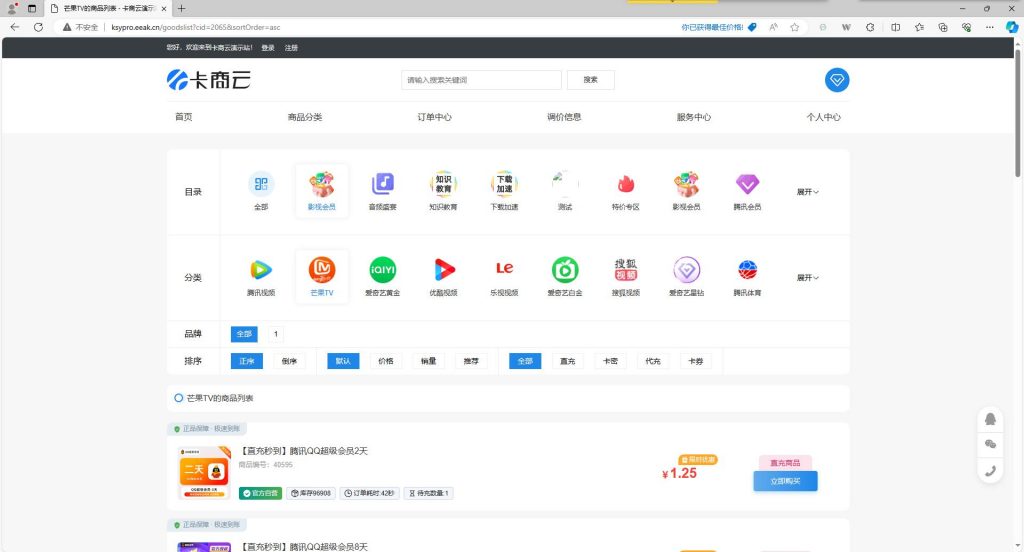
Task: Open the 腾讯QQ超级会员2天 product title
Action: 304,451
